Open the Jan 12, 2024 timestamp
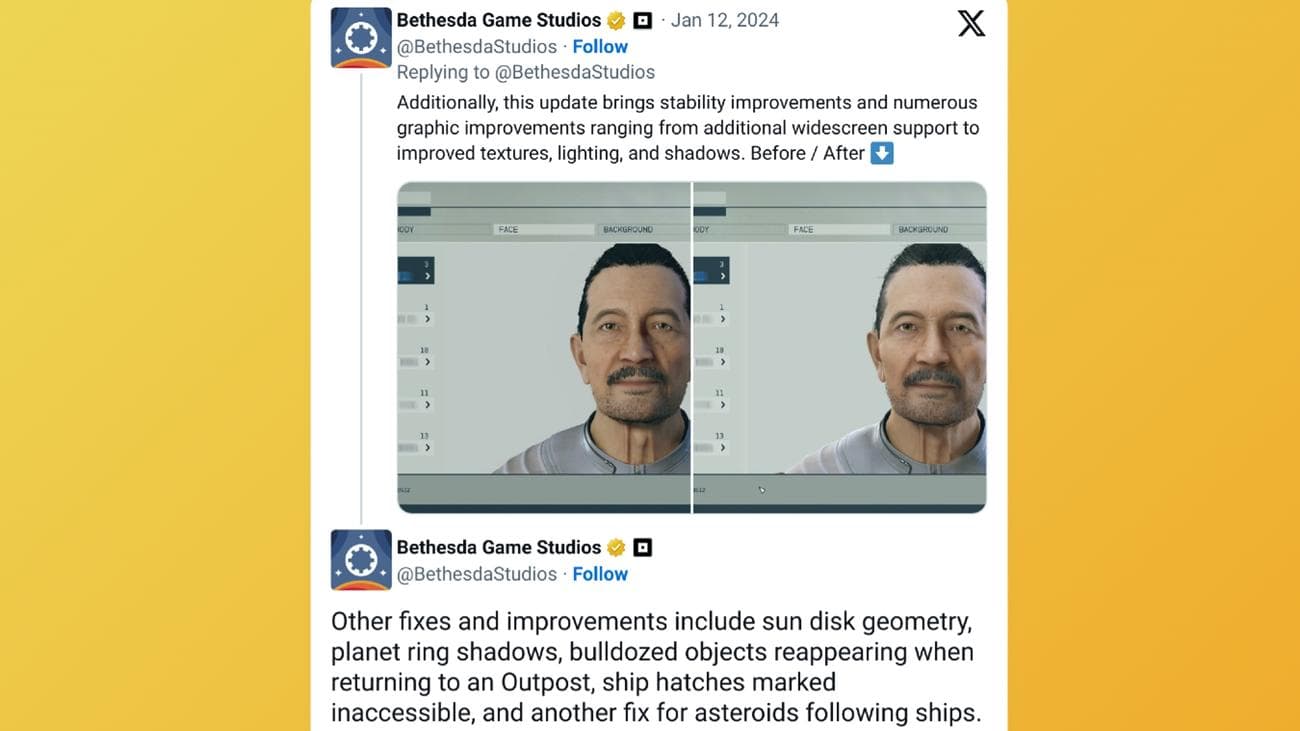 coord(724,20)
